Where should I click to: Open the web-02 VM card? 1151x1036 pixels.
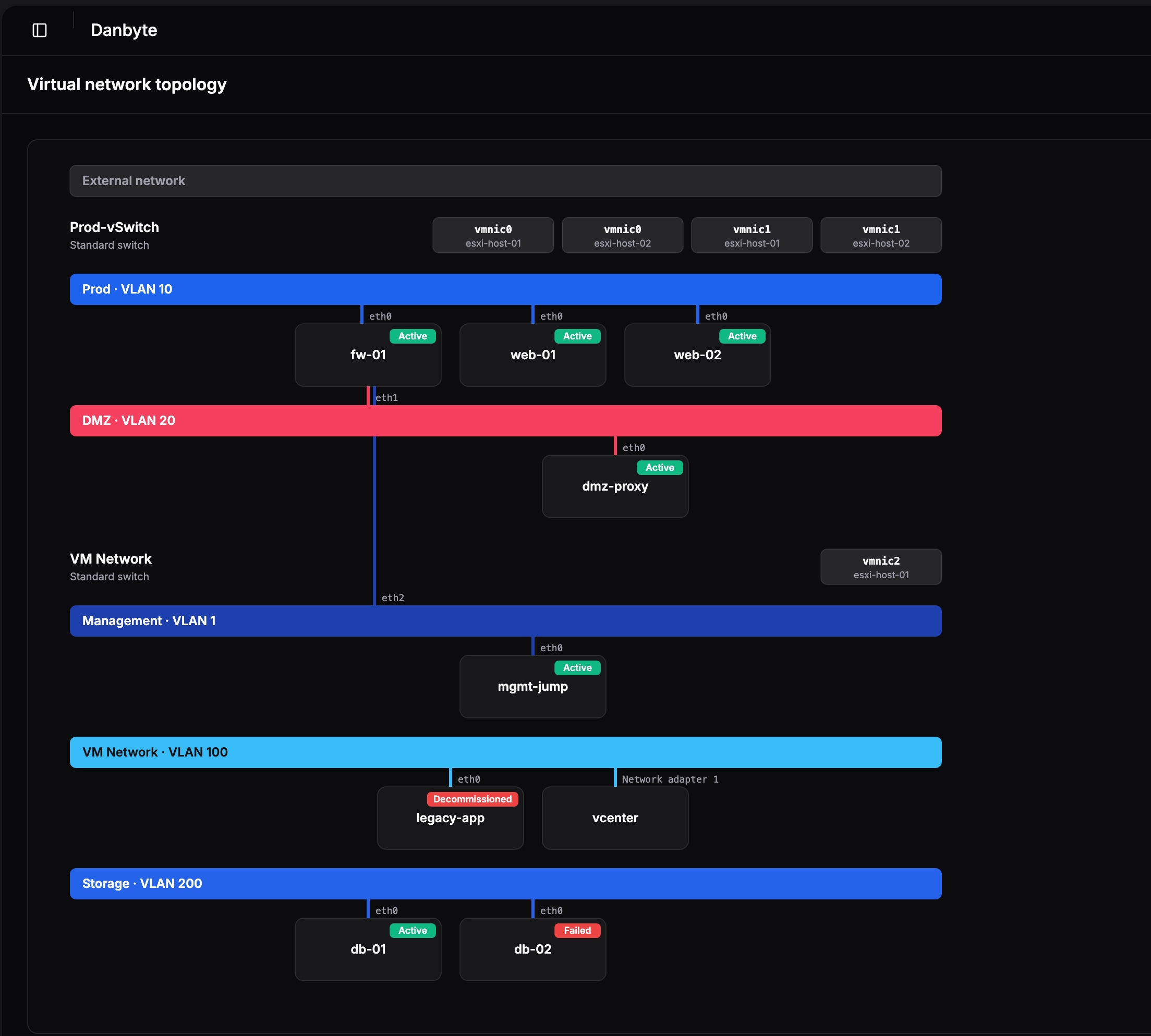click(697, 355)
